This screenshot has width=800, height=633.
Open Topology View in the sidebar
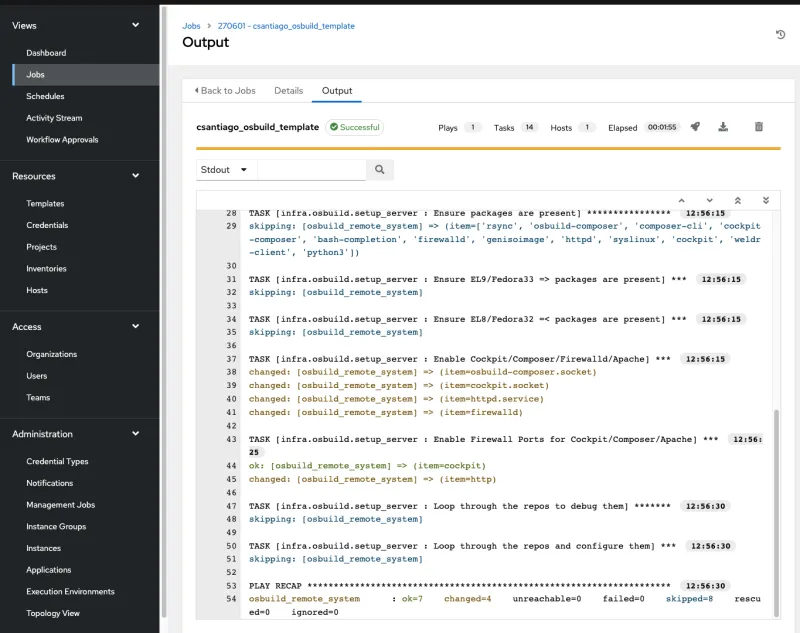click(53, 613)
